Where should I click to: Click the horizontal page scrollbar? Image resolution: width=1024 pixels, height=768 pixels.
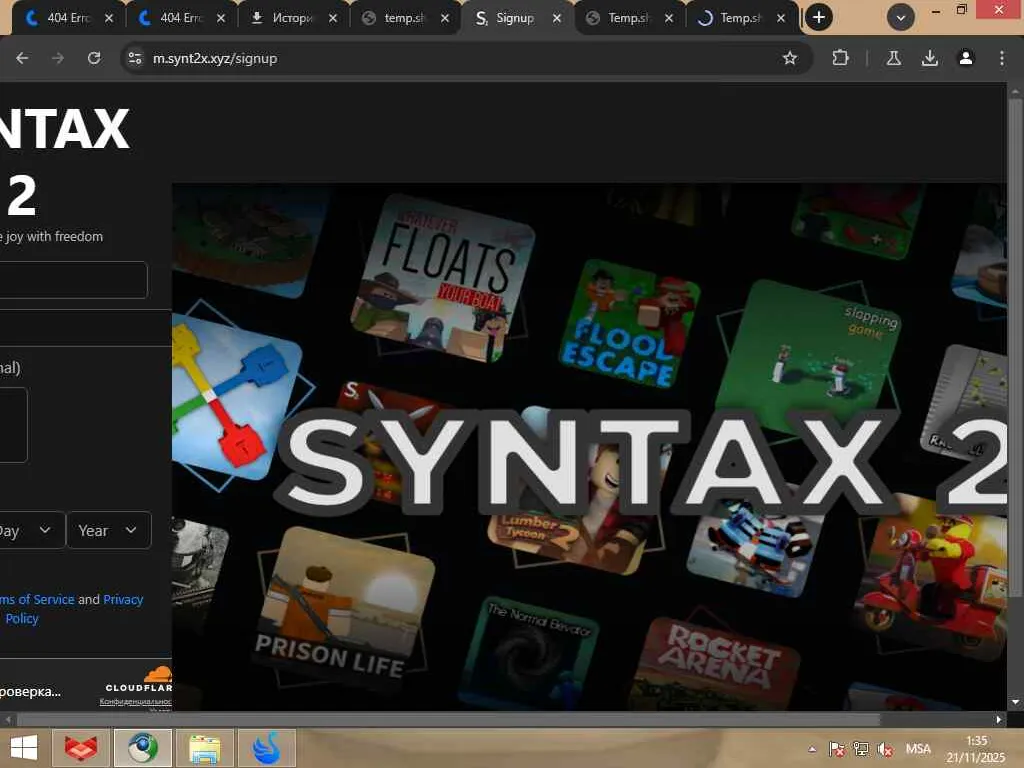448,719
